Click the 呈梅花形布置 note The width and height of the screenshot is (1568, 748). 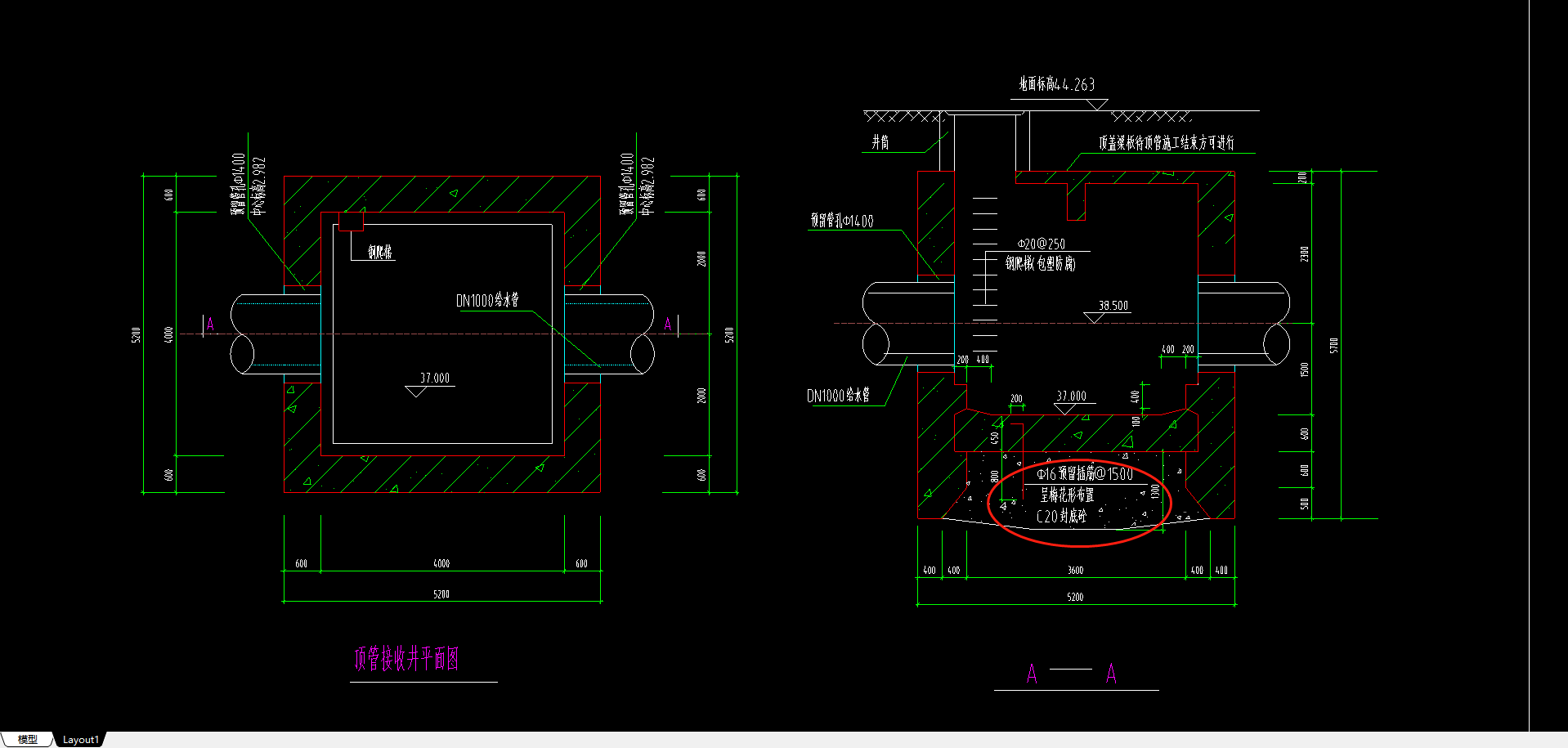[1067, 495]
